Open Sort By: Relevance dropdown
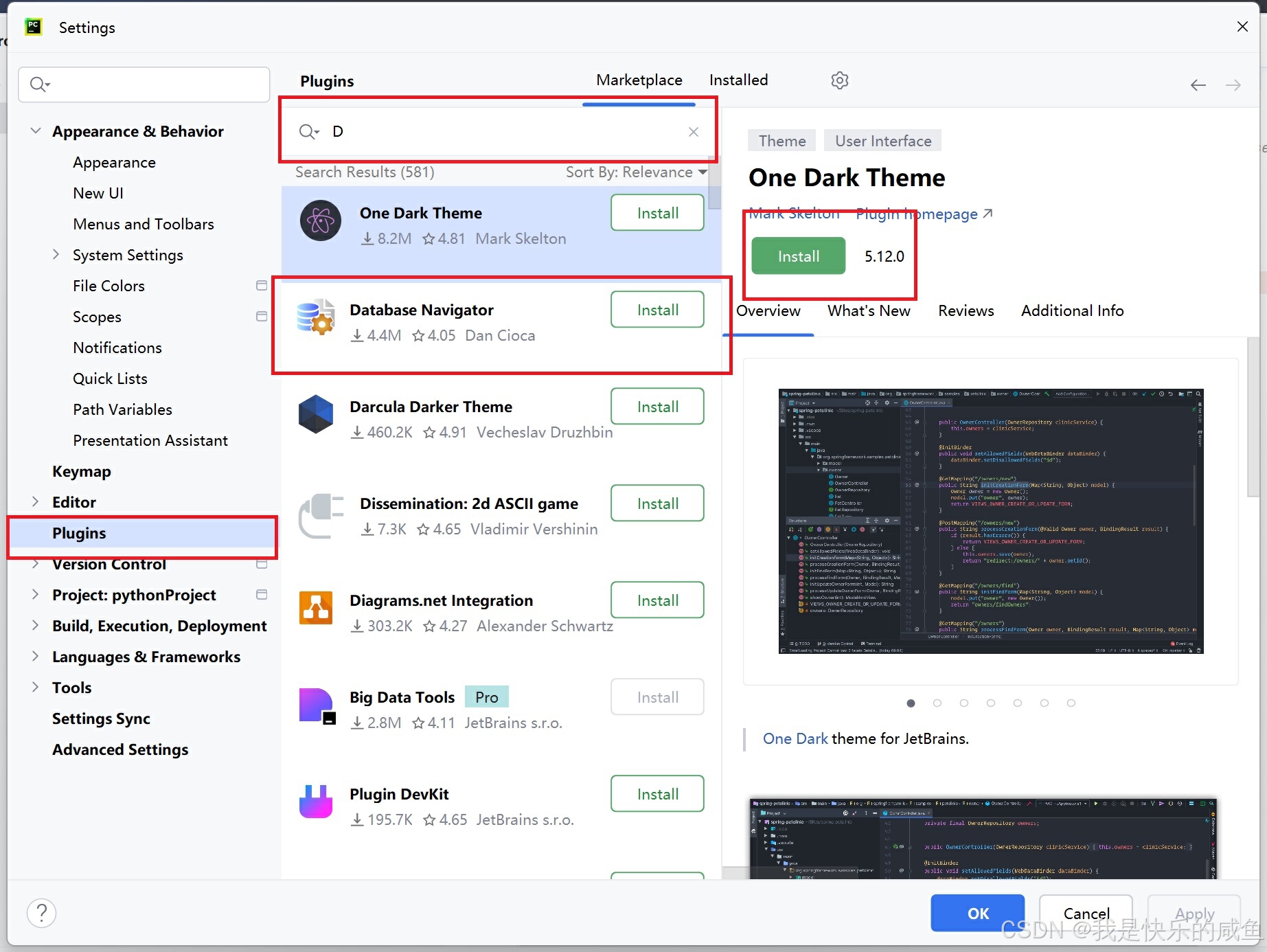1267x952 pixels. 637,172
